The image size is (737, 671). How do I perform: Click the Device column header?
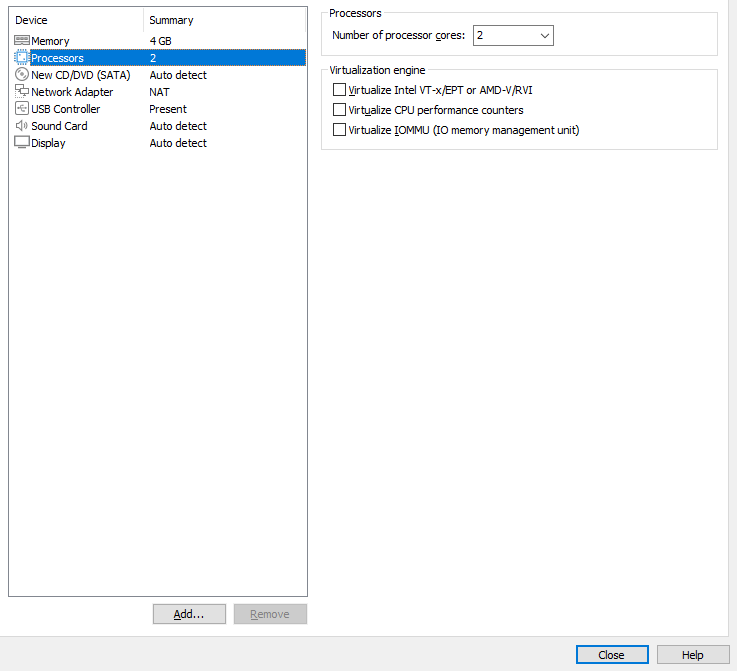pyautogui.click(x=31, y=20)
